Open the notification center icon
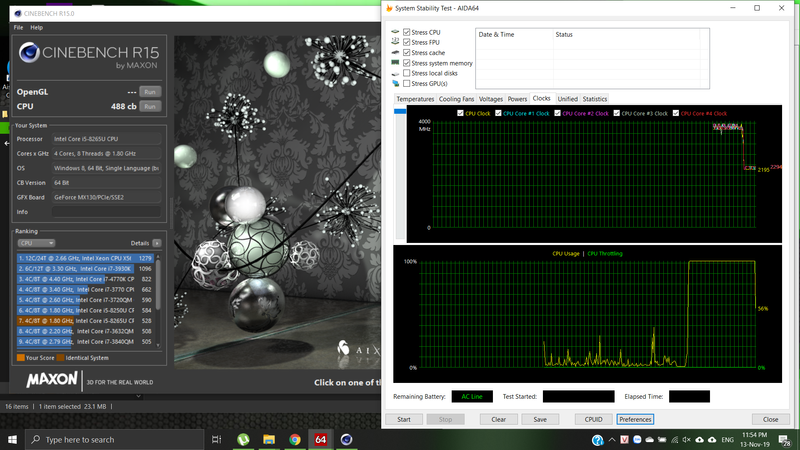This screenshot has height=450, width=800. tap(785, 439)
